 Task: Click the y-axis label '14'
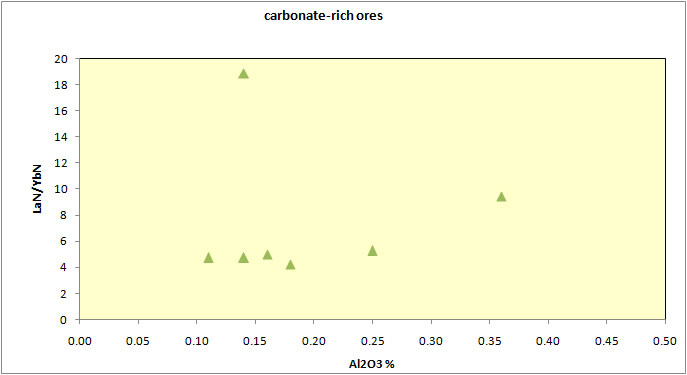pyautogui.click(x=61, y=137)
